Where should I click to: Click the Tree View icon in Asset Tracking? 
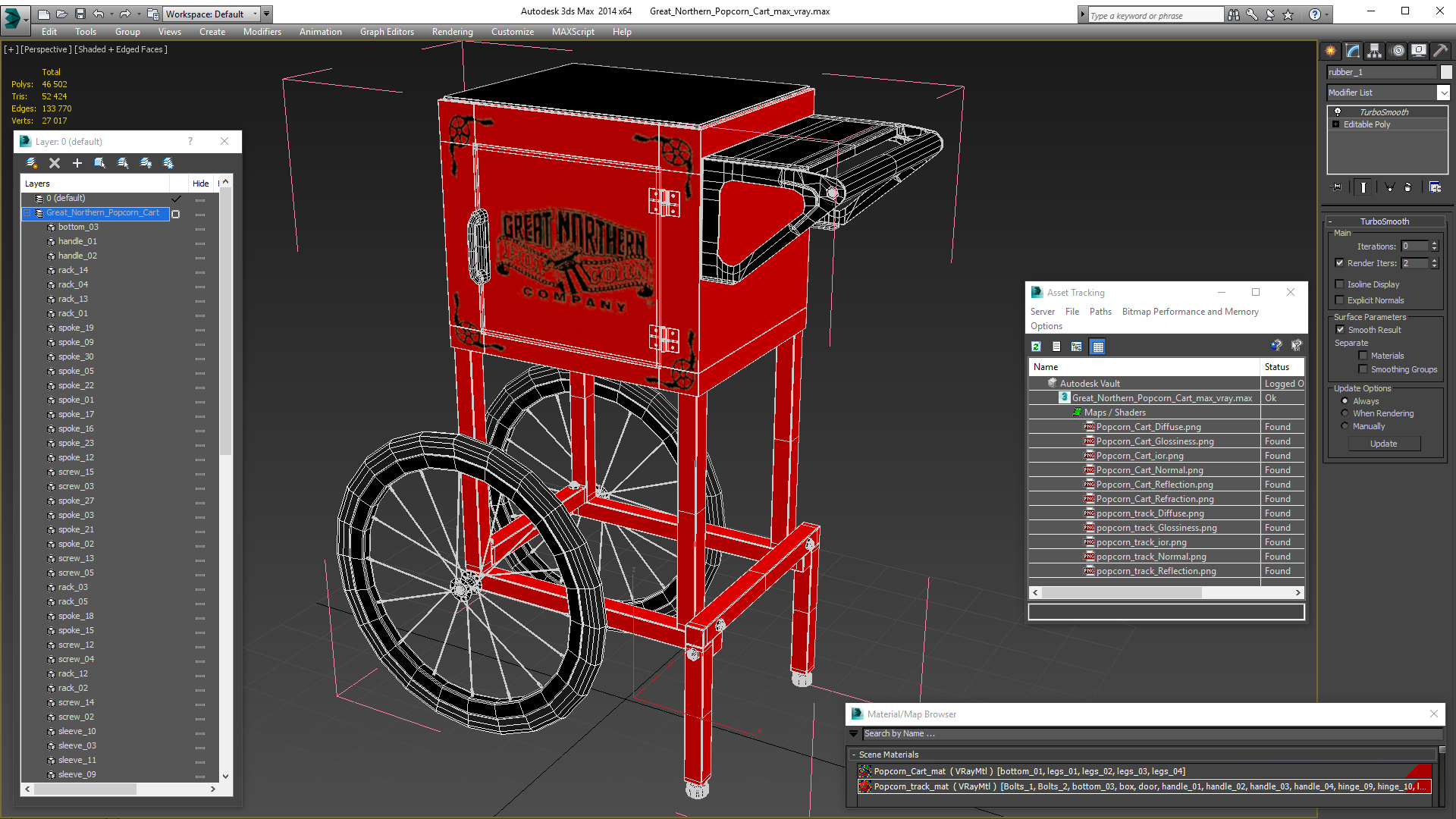(1076, 347)
